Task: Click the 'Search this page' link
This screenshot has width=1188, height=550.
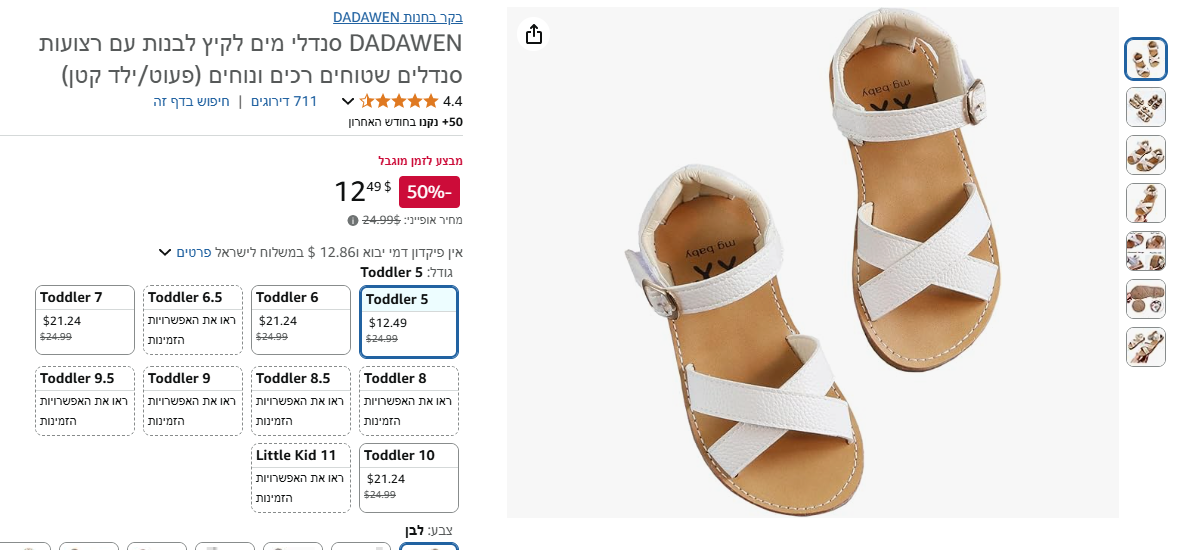Action: point(192,101)
